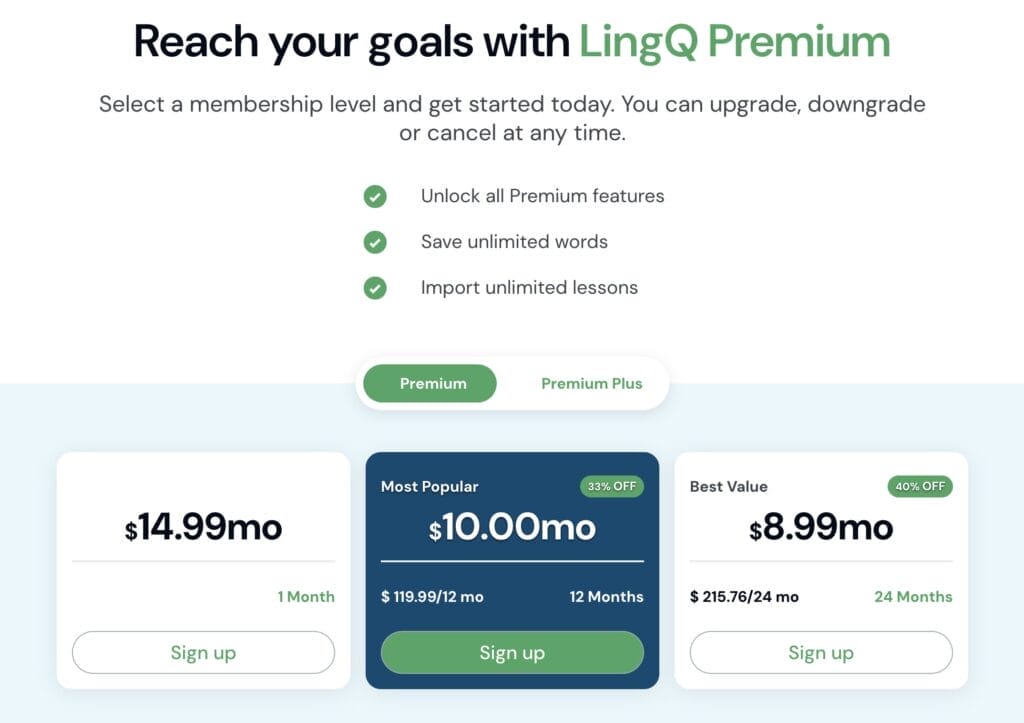Click the Best Value label

pos(729,487)
